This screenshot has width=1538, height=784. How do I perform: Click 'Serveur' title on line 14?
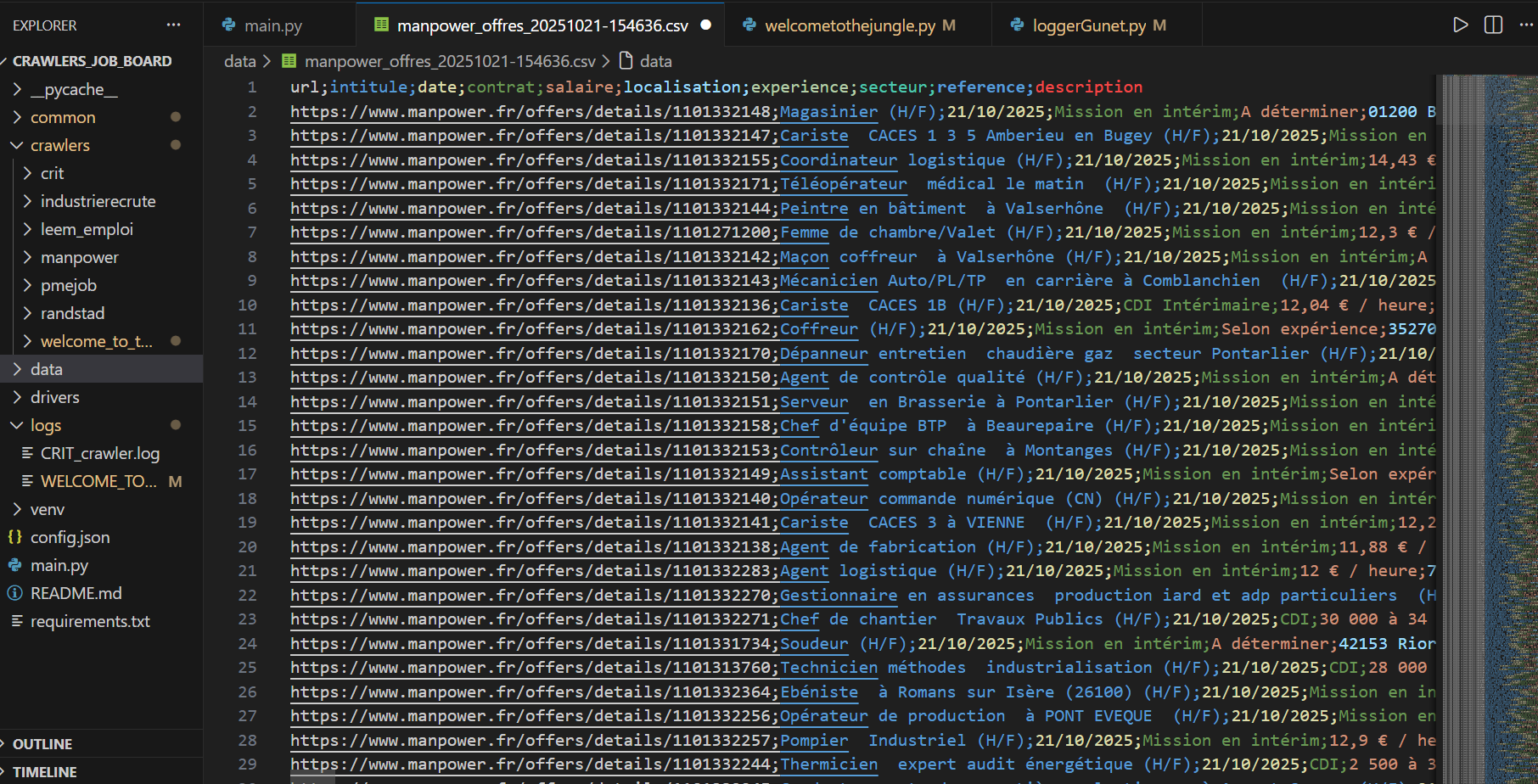click(814, 402)
